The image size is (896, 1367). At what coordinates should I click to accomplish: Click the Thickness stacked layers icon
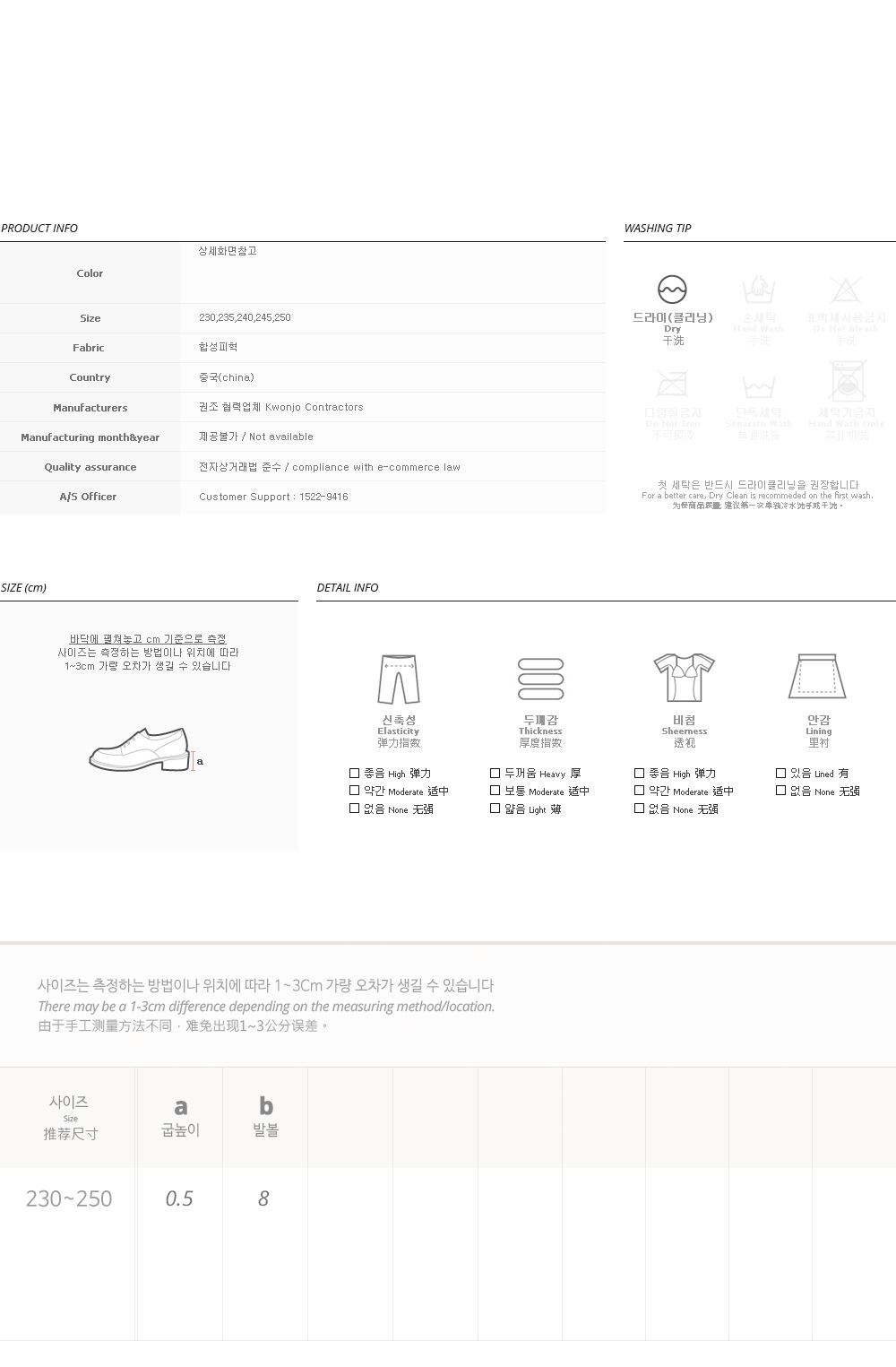tap(541, 679)
